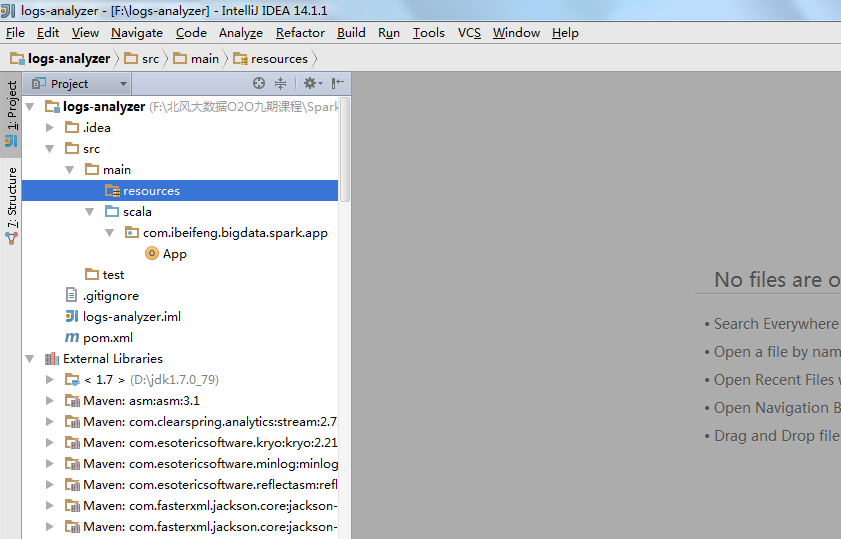
Task: Click the kryo:kryo:2.21 Maven library icon
Action: (x=72, y=442)
